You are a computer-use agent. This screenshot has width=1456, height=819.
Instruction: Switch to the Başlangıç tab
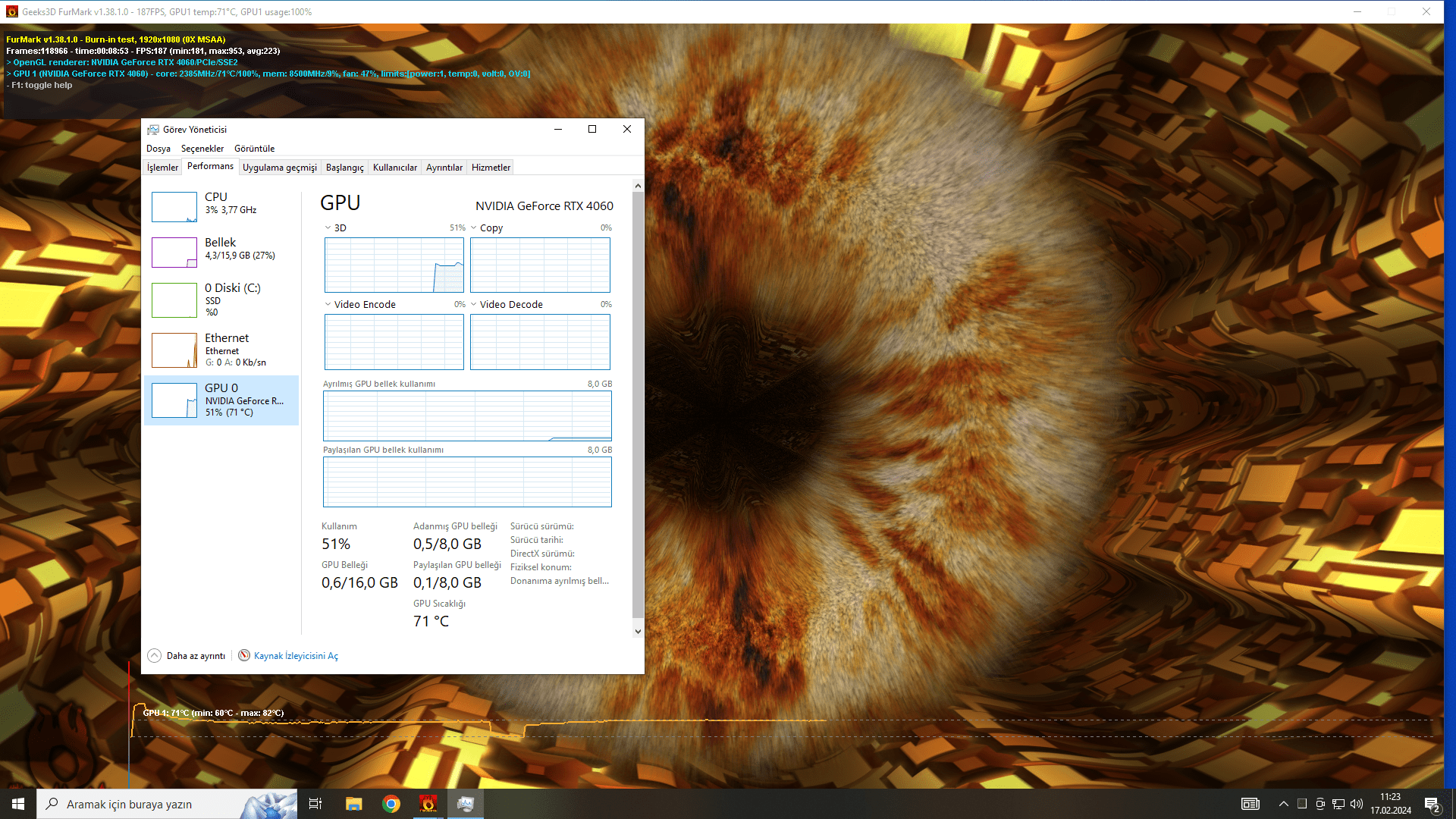(344, 168)
